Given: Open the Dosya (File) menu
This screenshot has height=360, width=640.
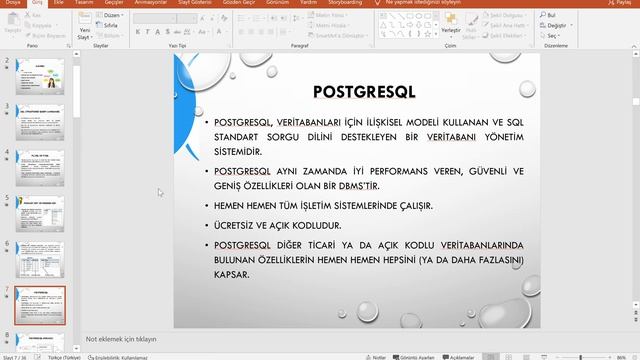Looking at the screenshot, I should click(13, 2).
